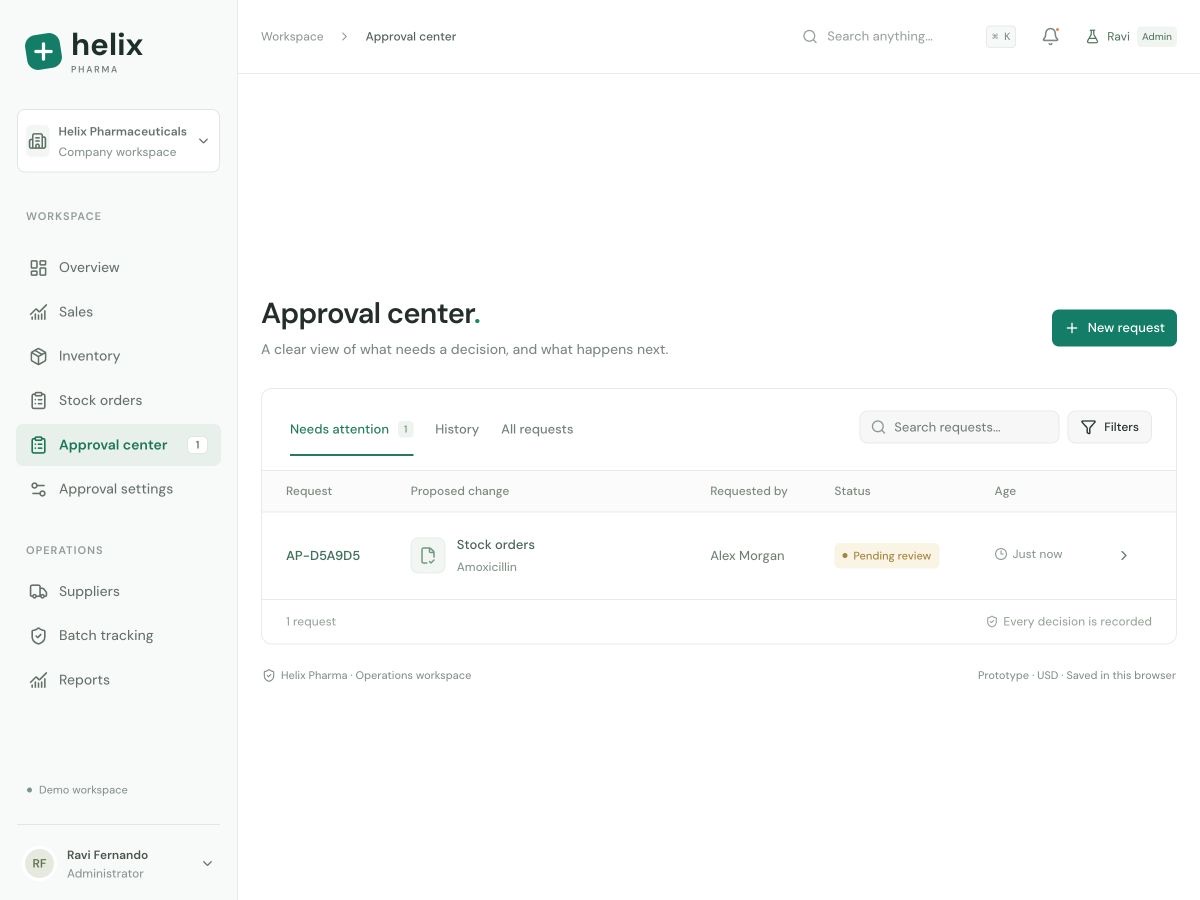Open request row chevron for AP-D5A9D5

1124,555
